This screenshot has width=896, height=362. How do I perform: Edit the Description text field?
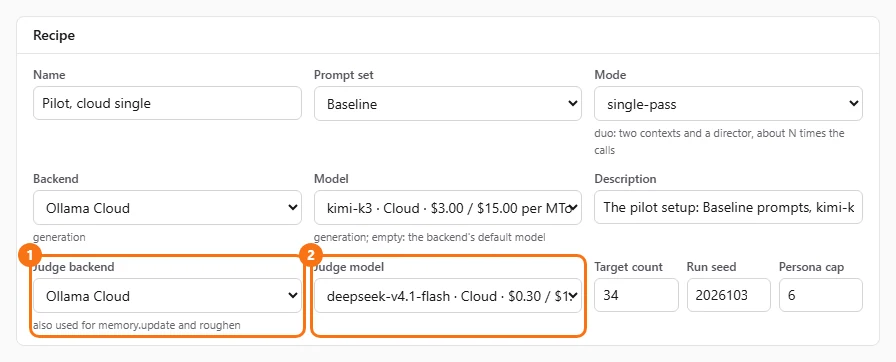pyautogui.click(x=729, y=208)
